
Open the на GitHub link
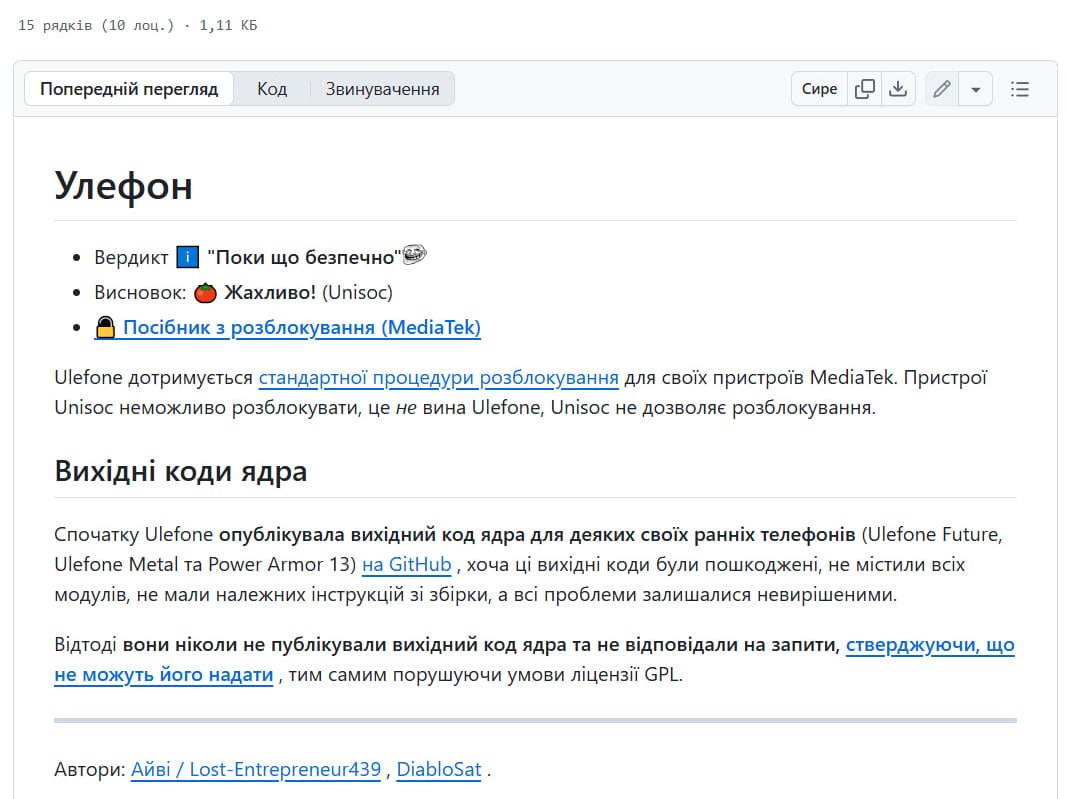point(406,564)
